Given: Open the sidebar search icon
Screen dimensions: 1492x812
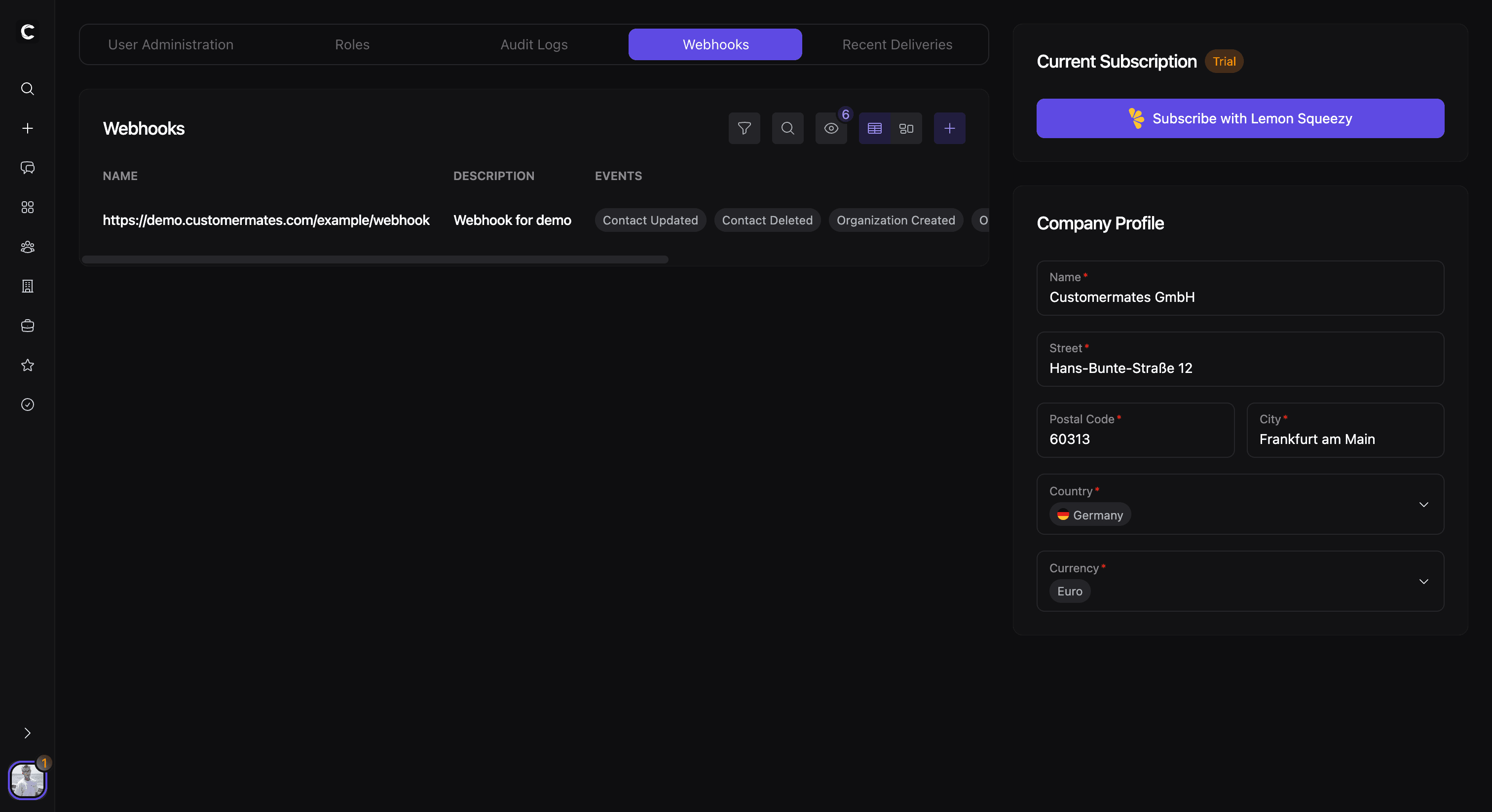Looking at the screenshot, I should coord(27,89).
